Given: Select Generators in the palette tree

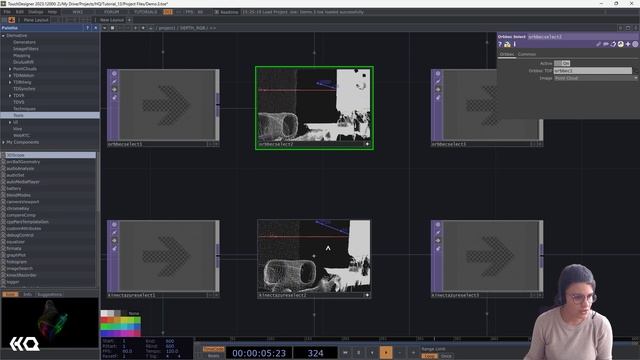Looking at the screenshot, I should click(24, 42).
